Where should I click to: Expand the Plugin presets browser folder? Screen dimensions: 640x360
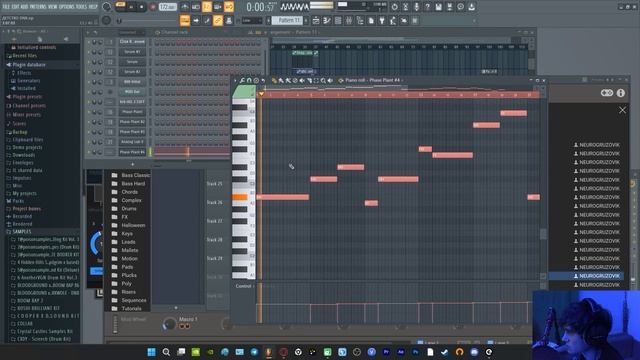pos(27,97)
